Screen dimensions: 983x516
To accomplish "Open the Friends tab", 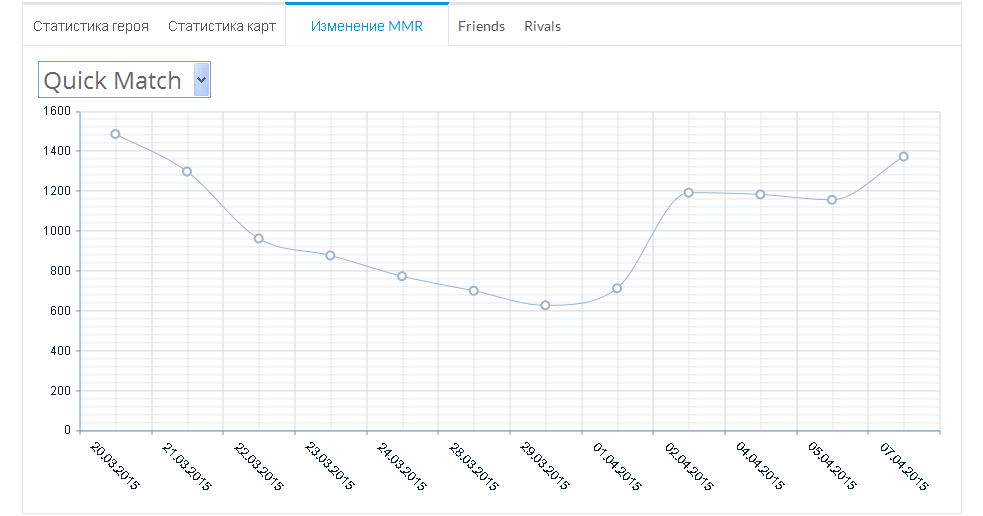I will 481,26.
